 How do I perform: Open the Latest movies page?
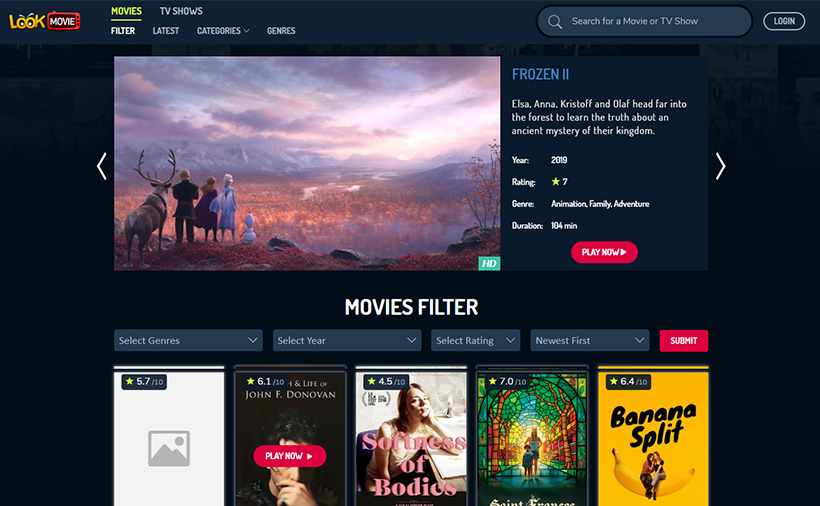coord(166,31)
